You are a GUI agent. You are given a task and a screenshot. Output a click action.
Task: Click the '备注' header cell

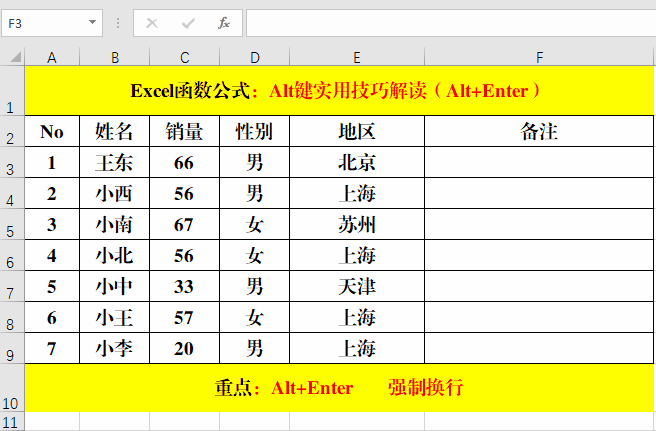coord(539,131)
